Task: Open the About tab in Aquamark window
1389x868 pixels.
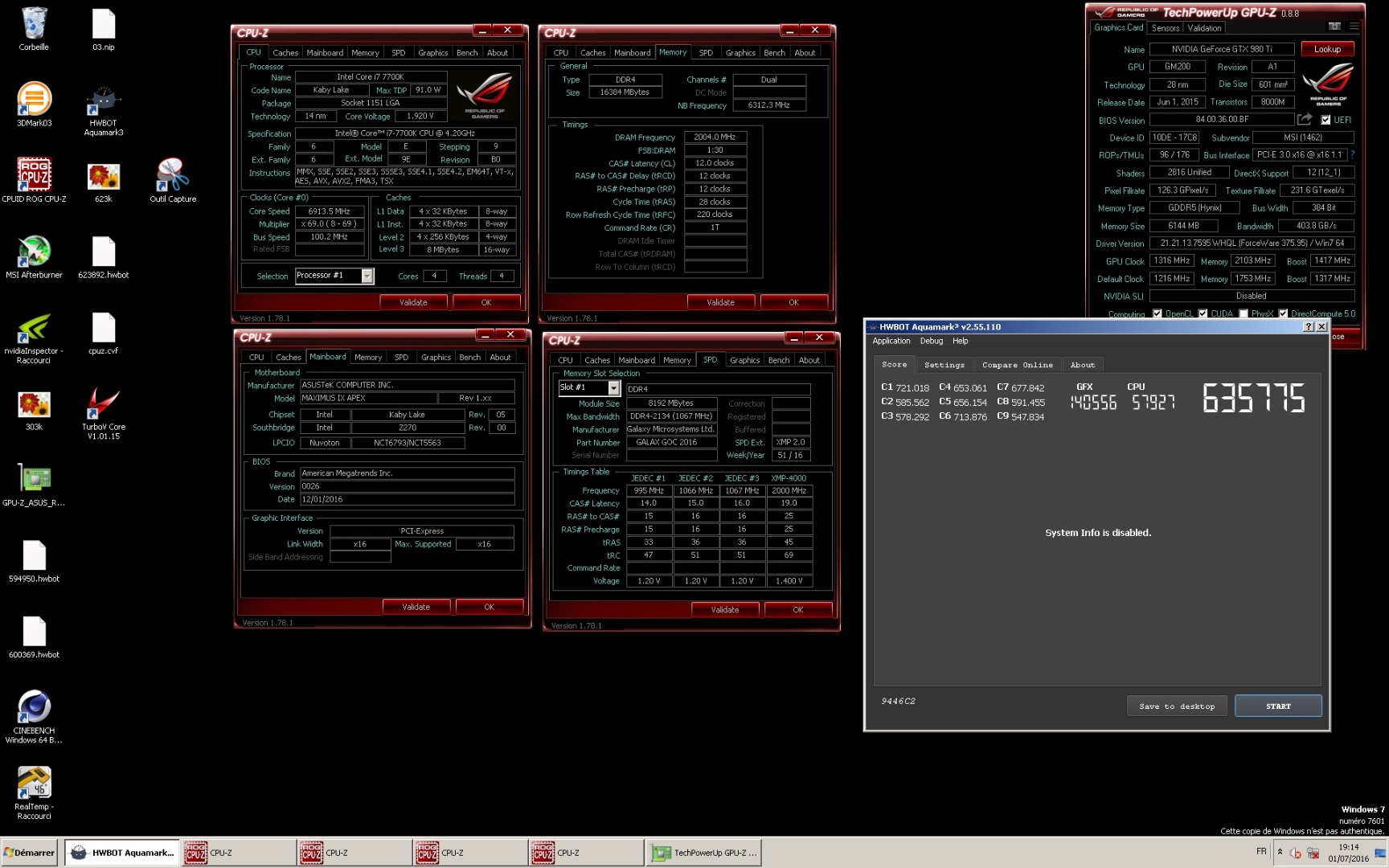Action: pyautogui.click(x=1082, y=365)
